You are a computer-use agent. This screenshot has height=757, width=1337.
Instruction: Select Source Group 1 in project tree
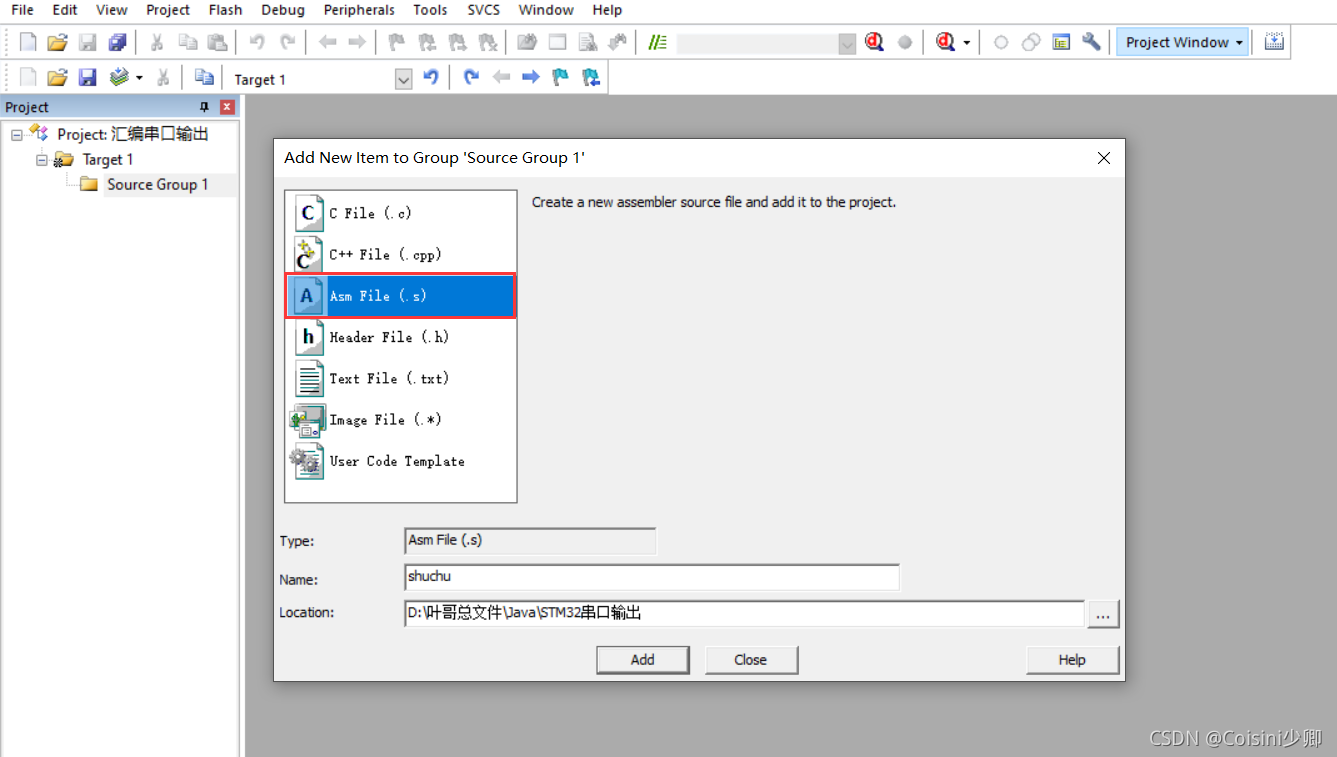click(x=157, y=184)
